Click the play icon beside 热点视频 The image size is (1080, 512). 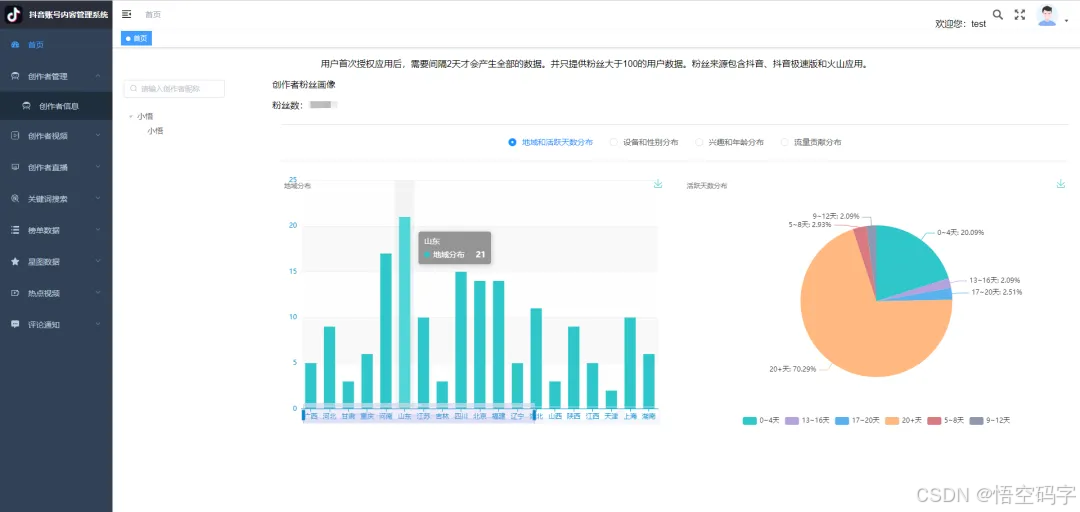tap(15, 293)
